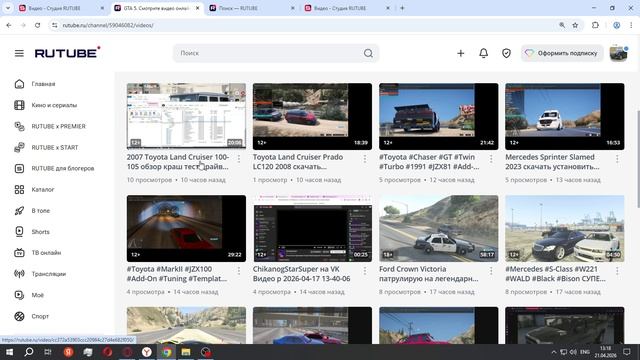Click the Каталог grid icon
This screenshot has width=640, height=360.
point(19,189)
